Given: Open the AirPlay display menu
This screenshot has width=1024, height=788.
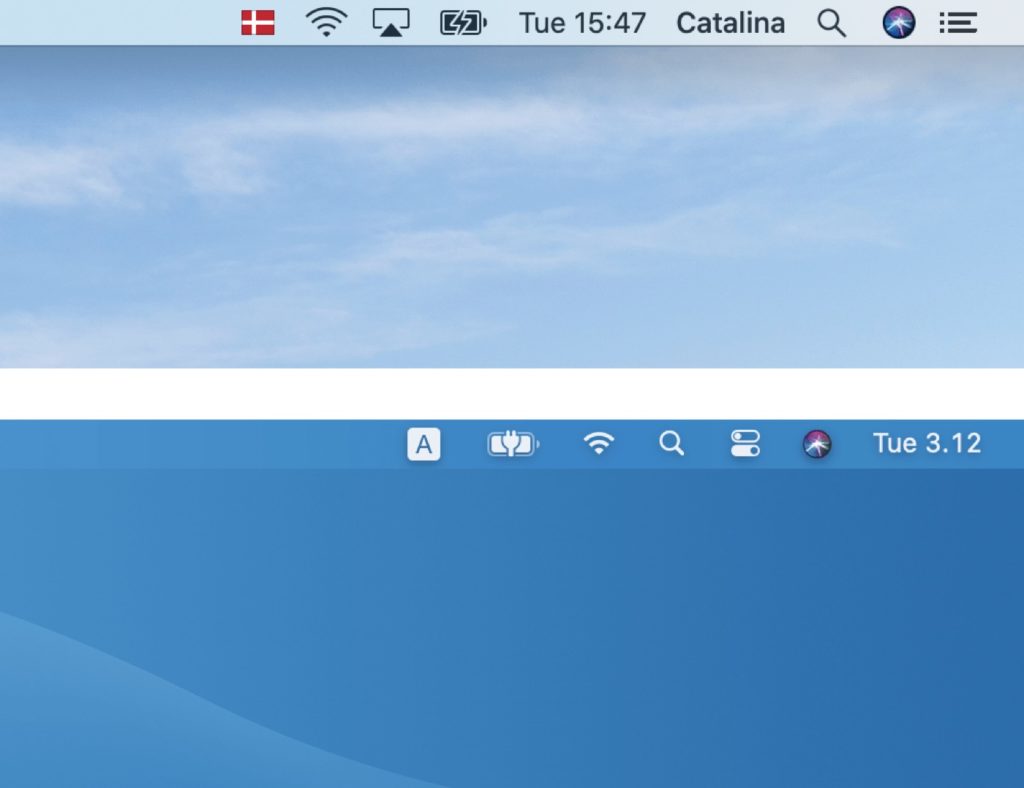Looking at the screenshot, I should click(x=391, y=23).
